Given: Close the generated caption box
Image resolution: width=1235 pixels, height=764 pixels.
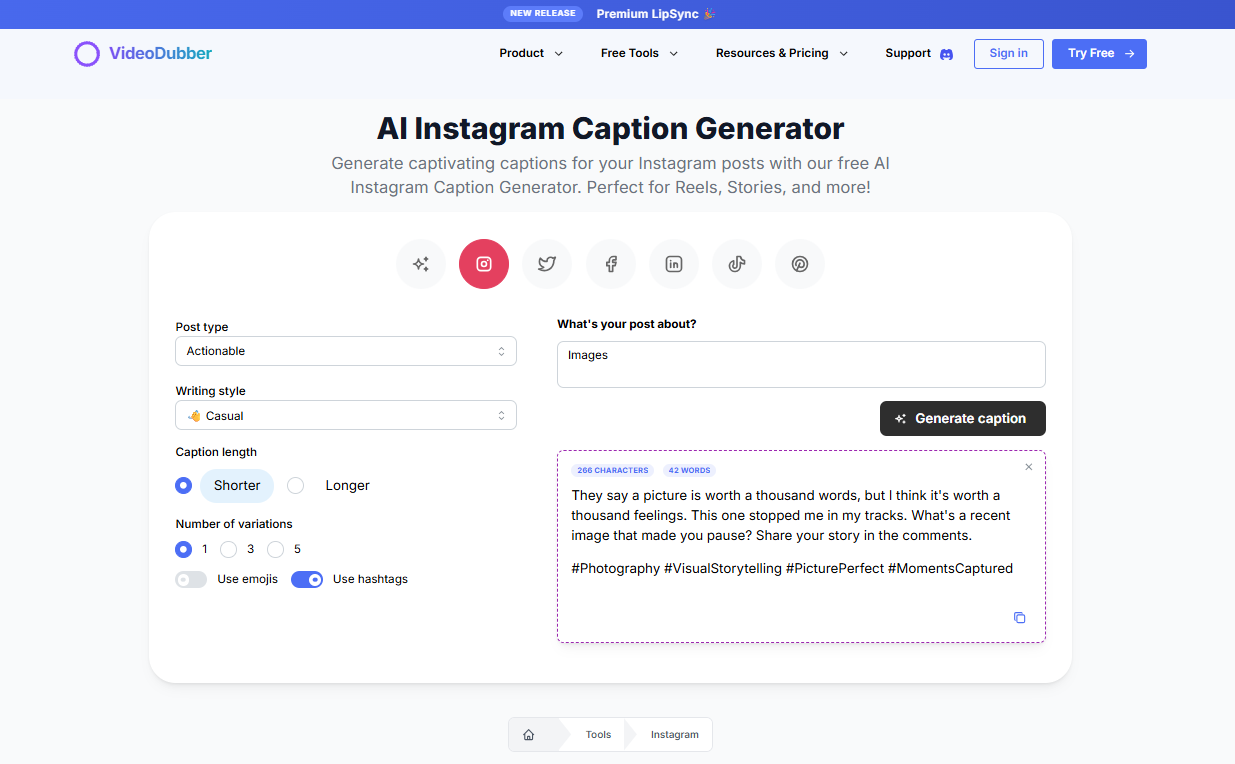Looking at the screenshot, I should point(1029,467).
